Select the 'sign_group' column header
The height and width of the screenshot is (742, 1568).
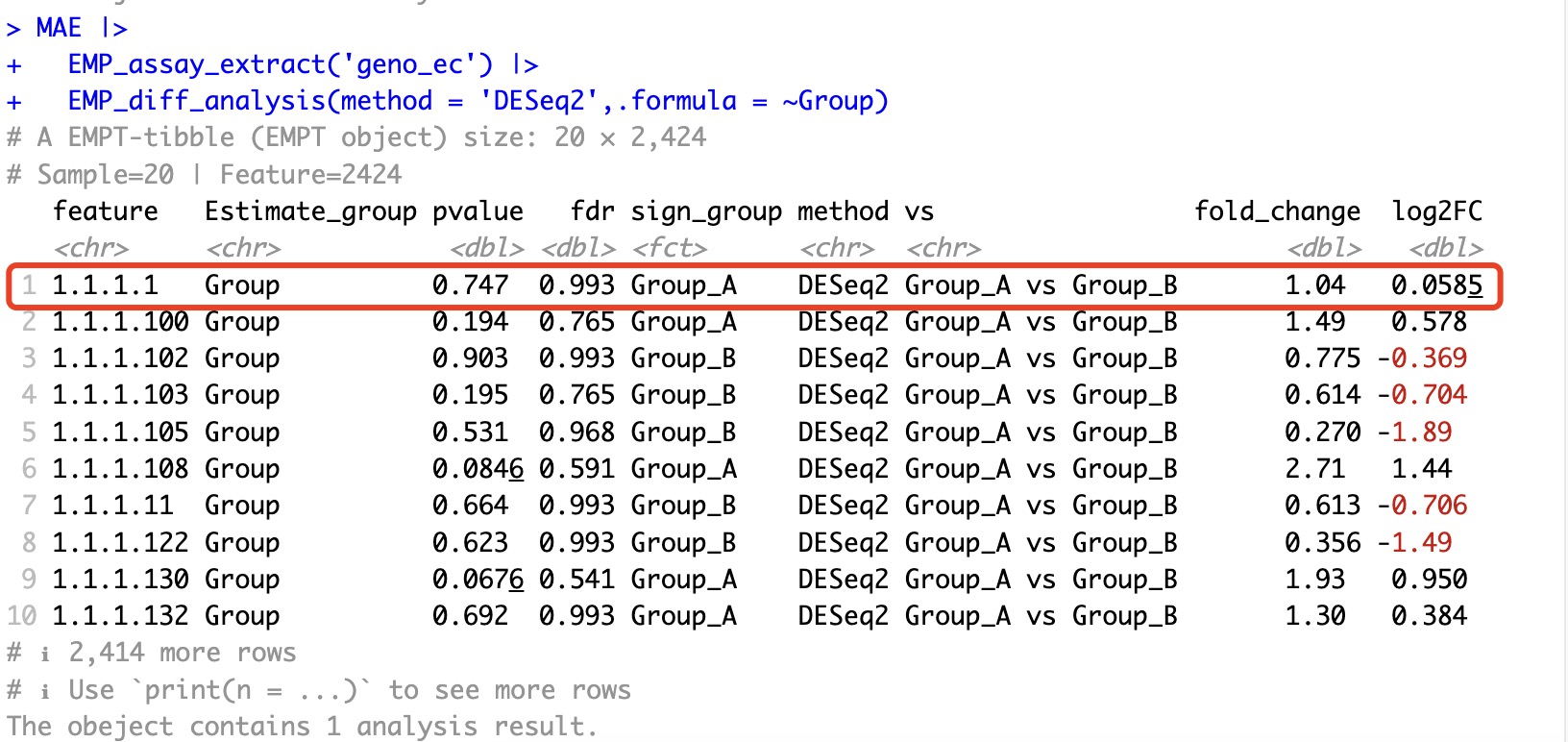(x=706, y=211)
